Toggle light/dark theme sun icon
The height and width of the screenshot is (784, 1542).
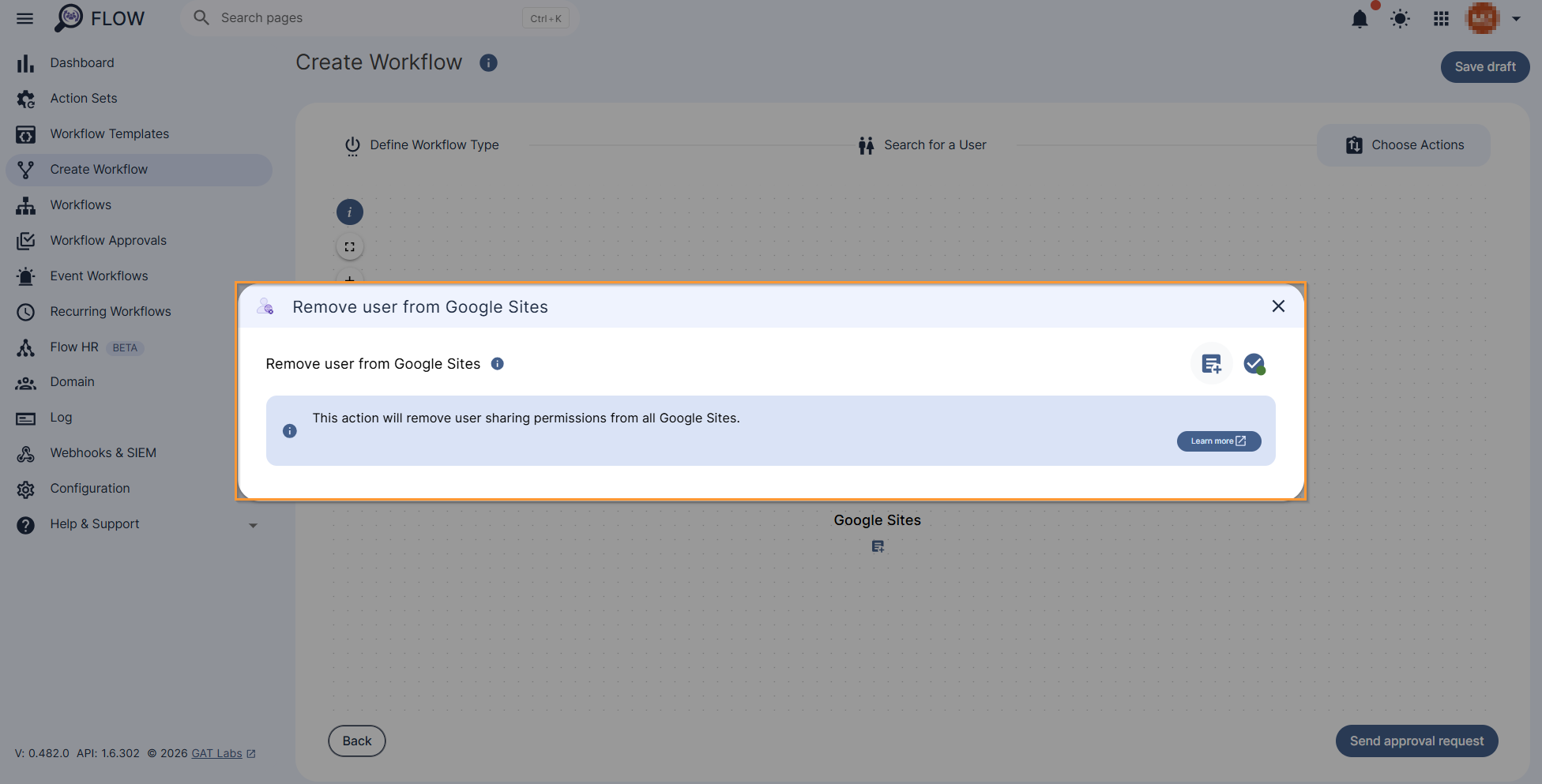1400,19
